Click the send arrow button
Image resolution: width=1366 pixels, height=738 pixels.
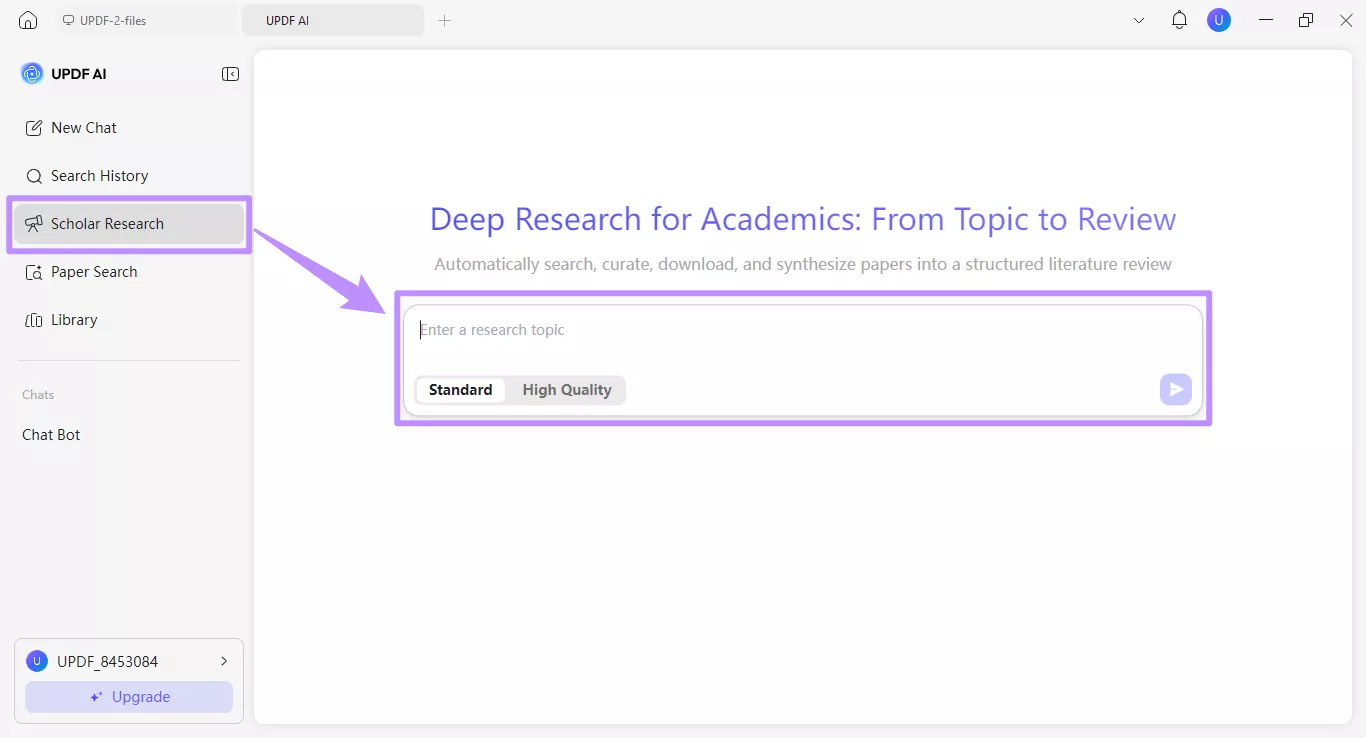[x=1176, y=390]
